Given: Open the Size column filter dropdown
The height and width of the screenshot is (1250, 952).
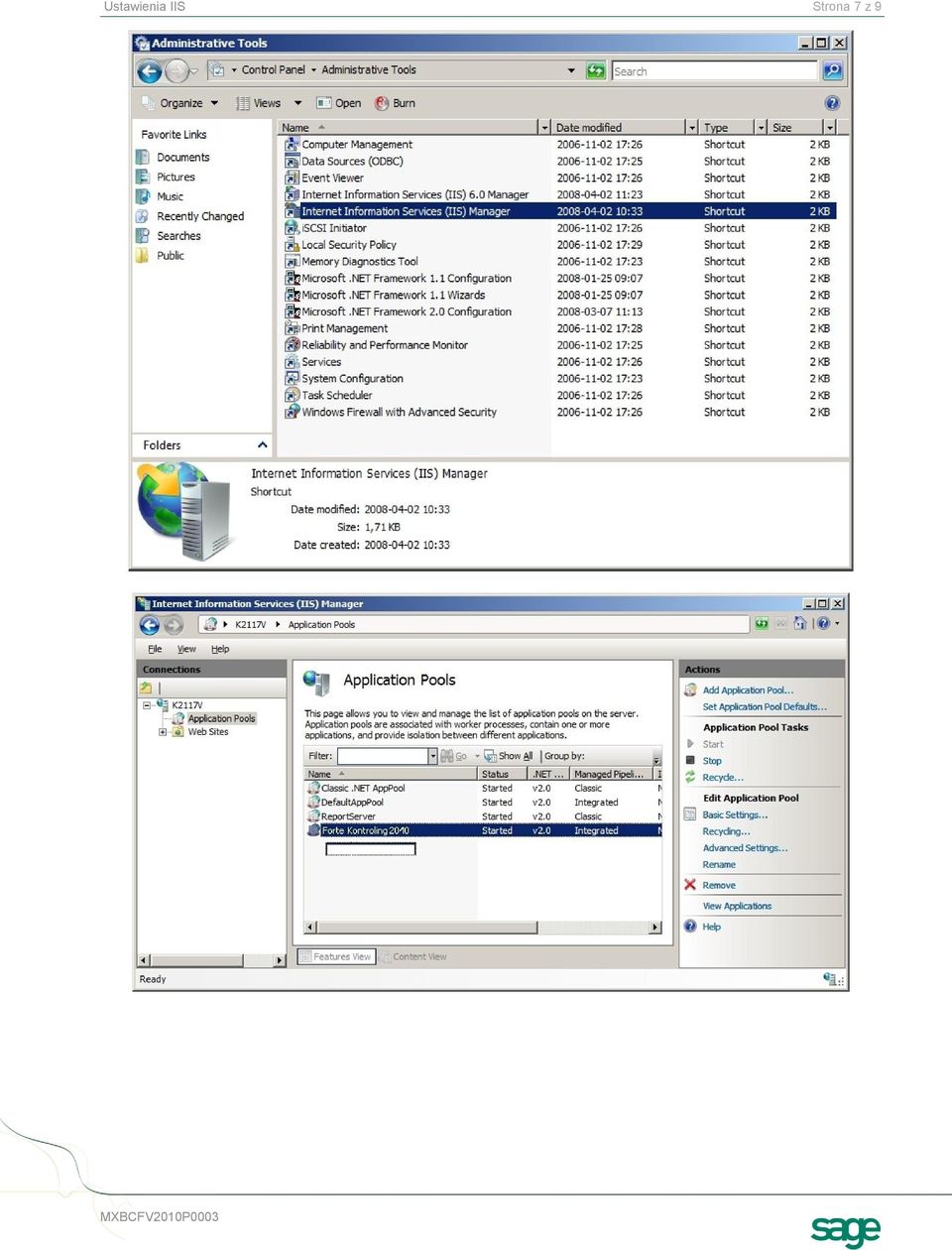Looking at the screenshot, I should click(x=830, y=128).
